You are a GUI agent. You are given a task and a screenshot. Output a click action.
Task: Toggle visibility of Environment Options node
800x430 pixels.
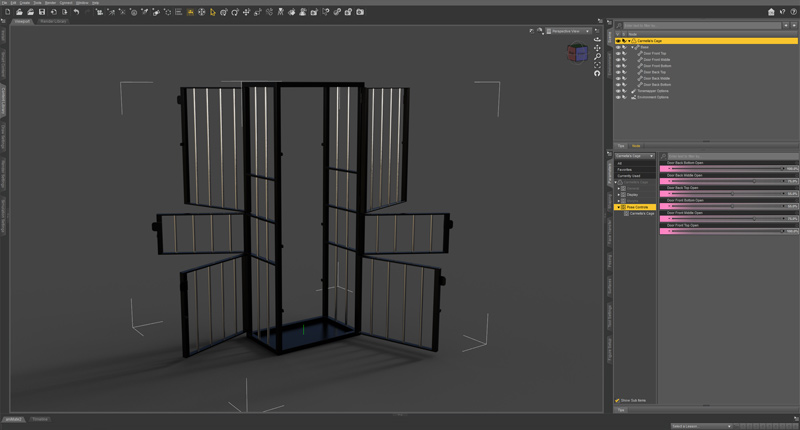click(618, 97)
